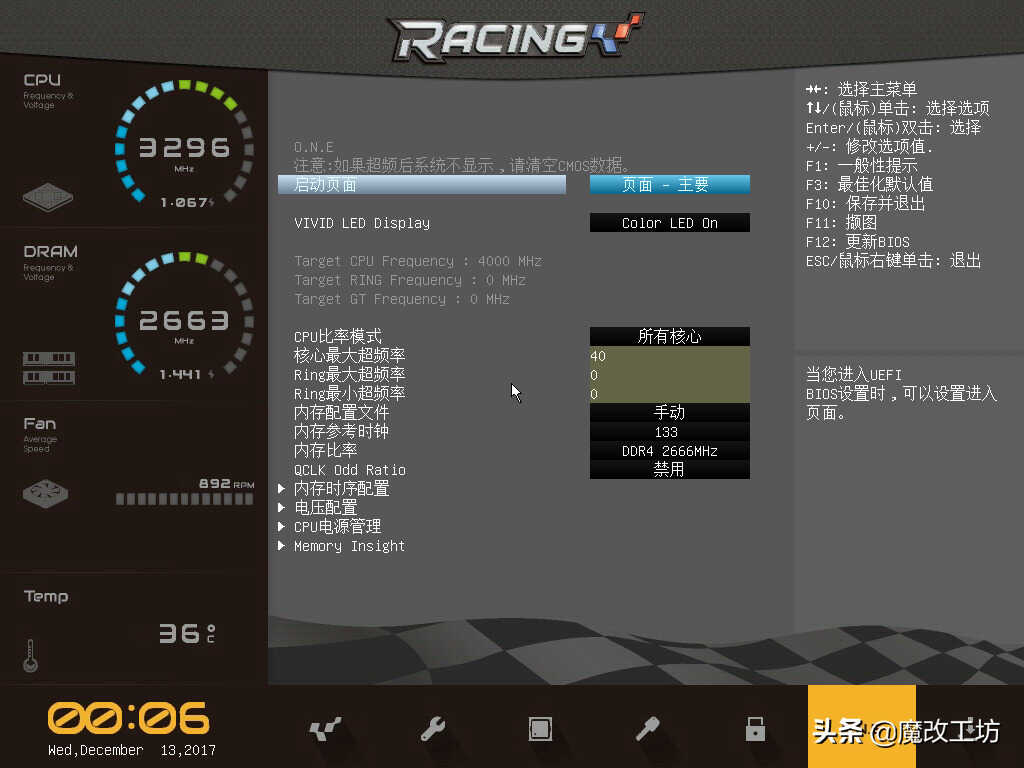Select the 启动页面 '页面 - 主要' value button
Image resolution: width=1024 pixels, height=768 pixels.
click(669, 185)
